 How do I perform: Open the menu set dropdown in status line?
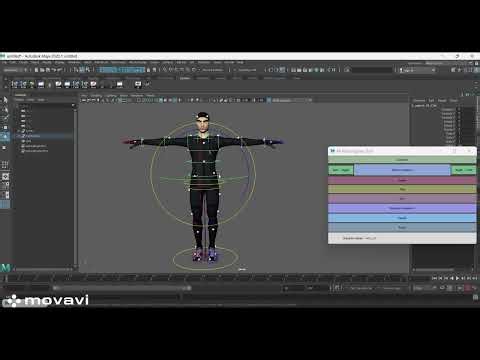15,70
